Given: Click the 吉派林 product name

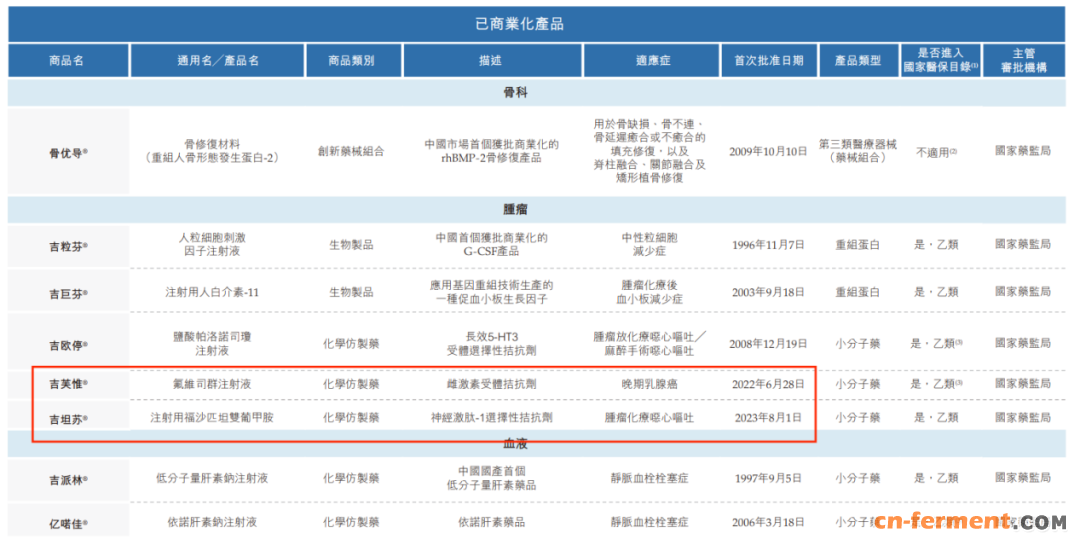Looking at the screenshot, I should (x=68, y=479).
